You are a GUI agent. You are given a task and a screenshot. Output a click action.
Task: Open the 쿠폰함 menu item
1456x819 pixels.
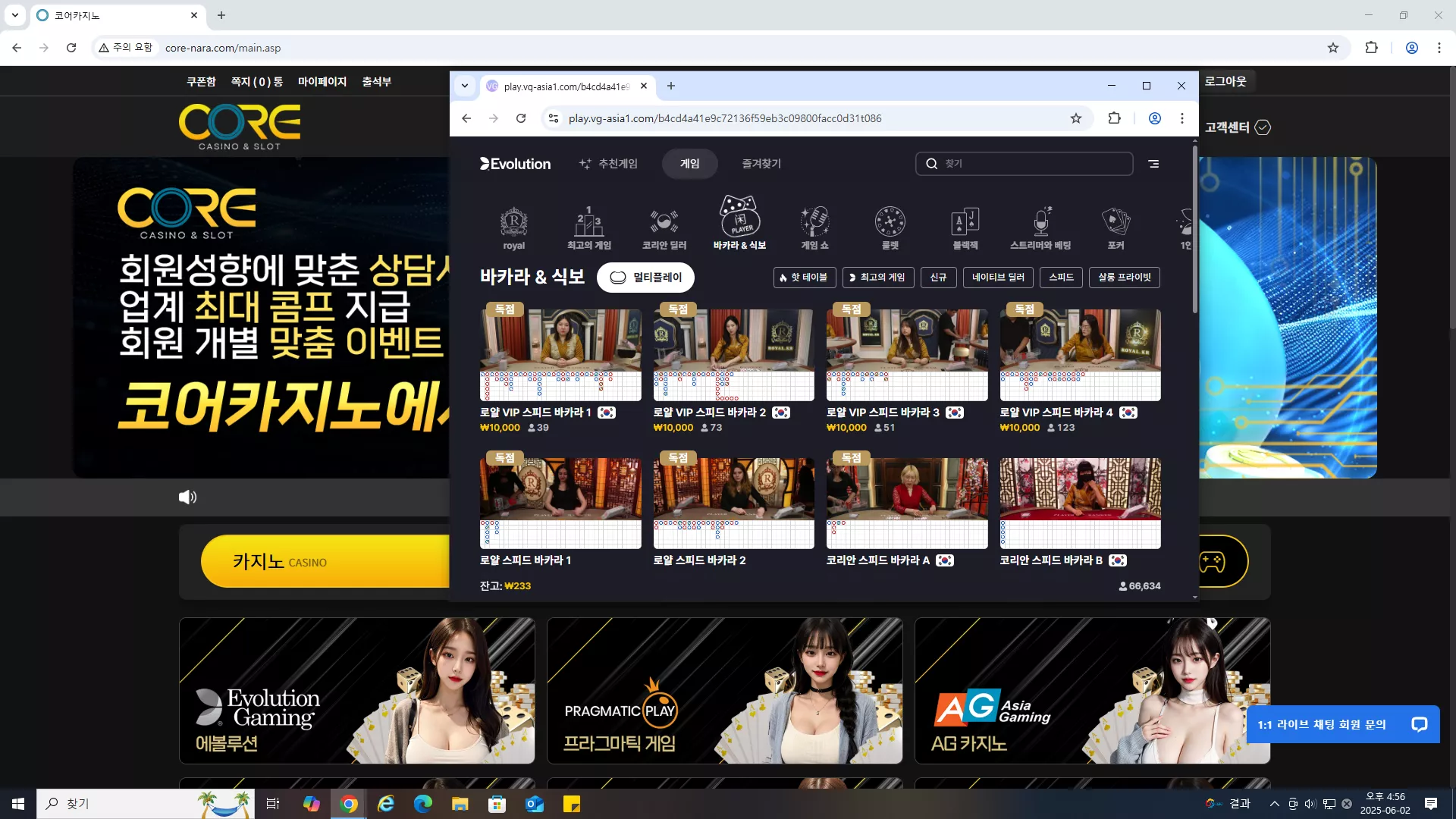pyautogui.click(x=201, y=81)
